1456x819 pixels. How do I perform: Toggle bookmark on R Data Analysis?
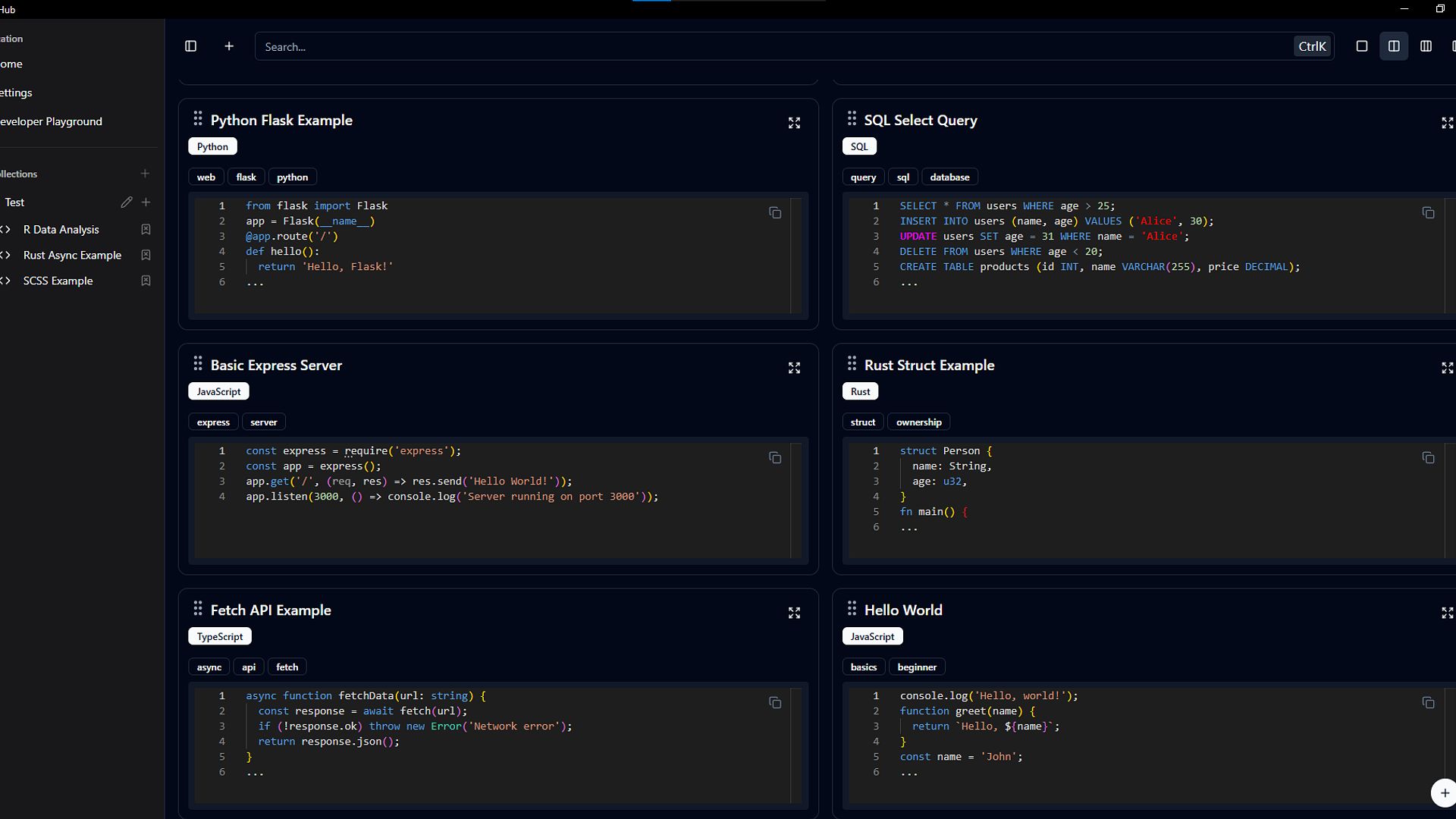pyautogui.click(x=146, y=230)
